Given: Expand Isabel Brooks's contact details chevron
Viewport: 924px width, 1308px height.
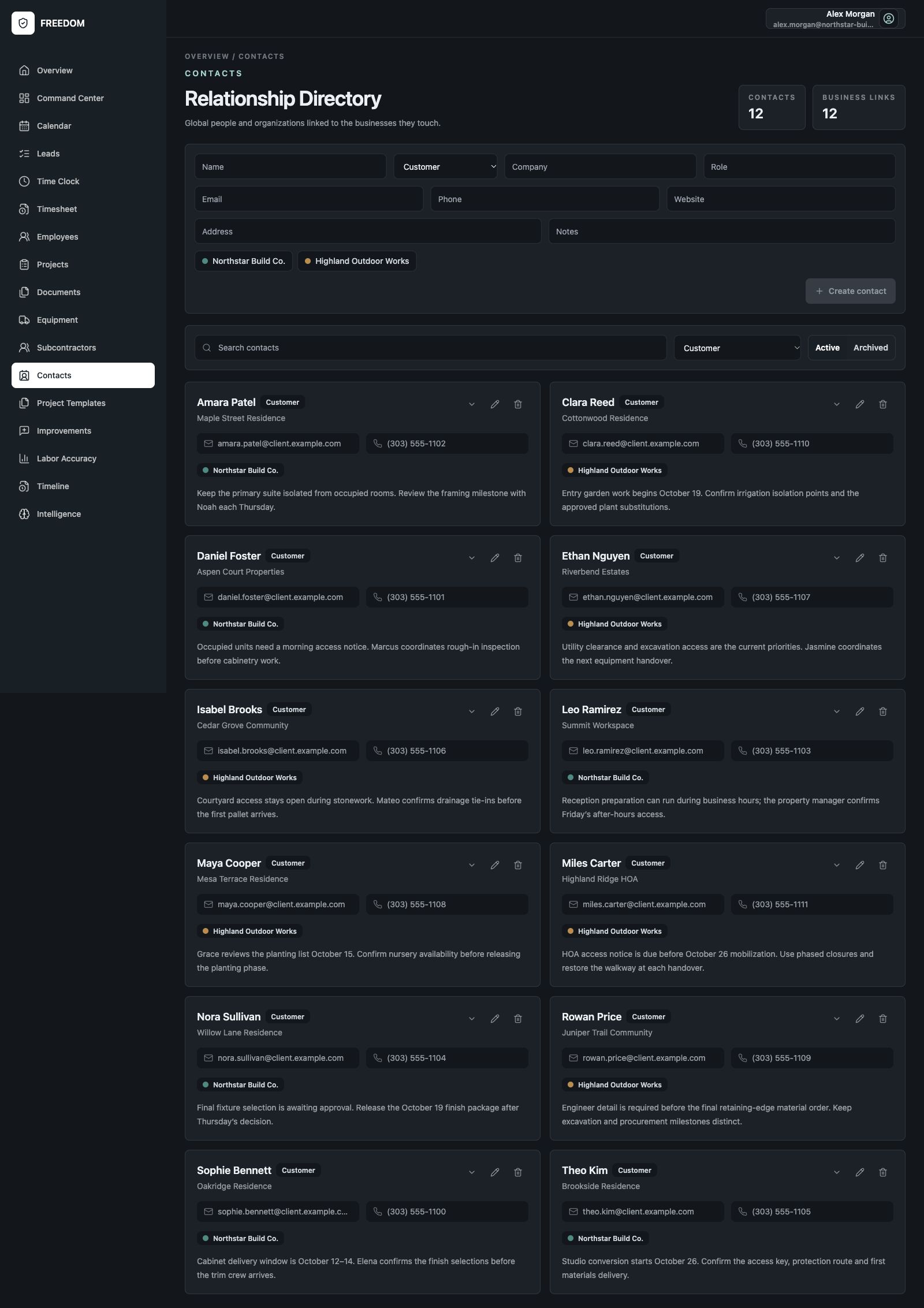Looking at the screenshot, I should [472, 711].
